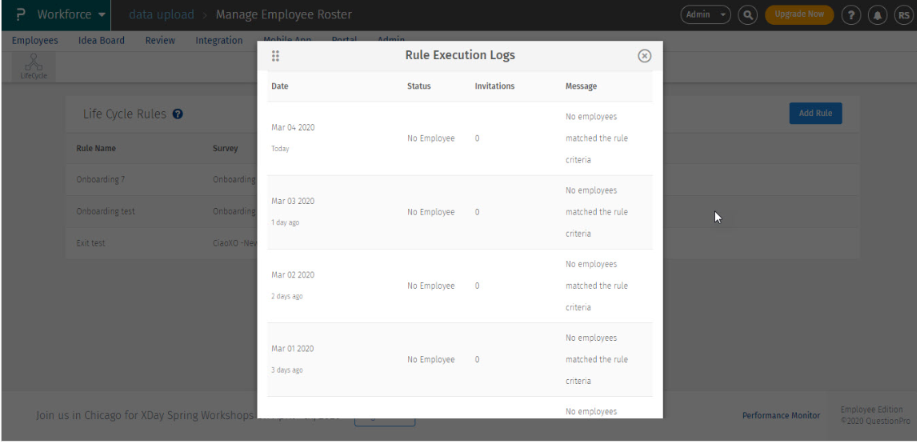Screen dimensions: 917x447
Task: Click the Life Cycle Rules help info icon
Action: 177,114
